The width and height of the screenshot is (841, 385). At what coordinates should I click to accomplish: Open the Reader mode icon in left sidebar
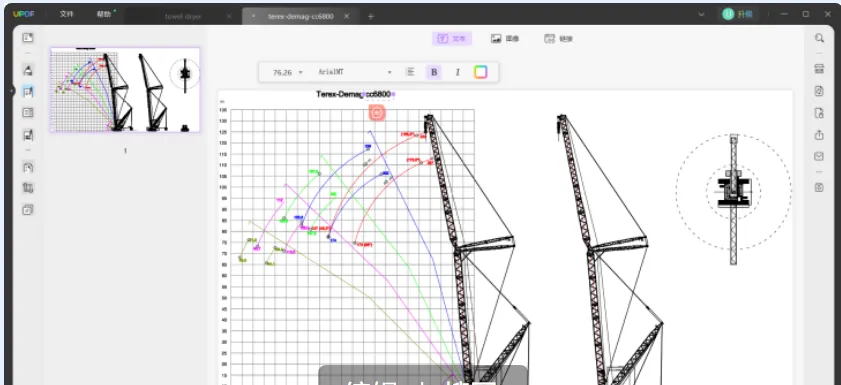click(28, 38)
